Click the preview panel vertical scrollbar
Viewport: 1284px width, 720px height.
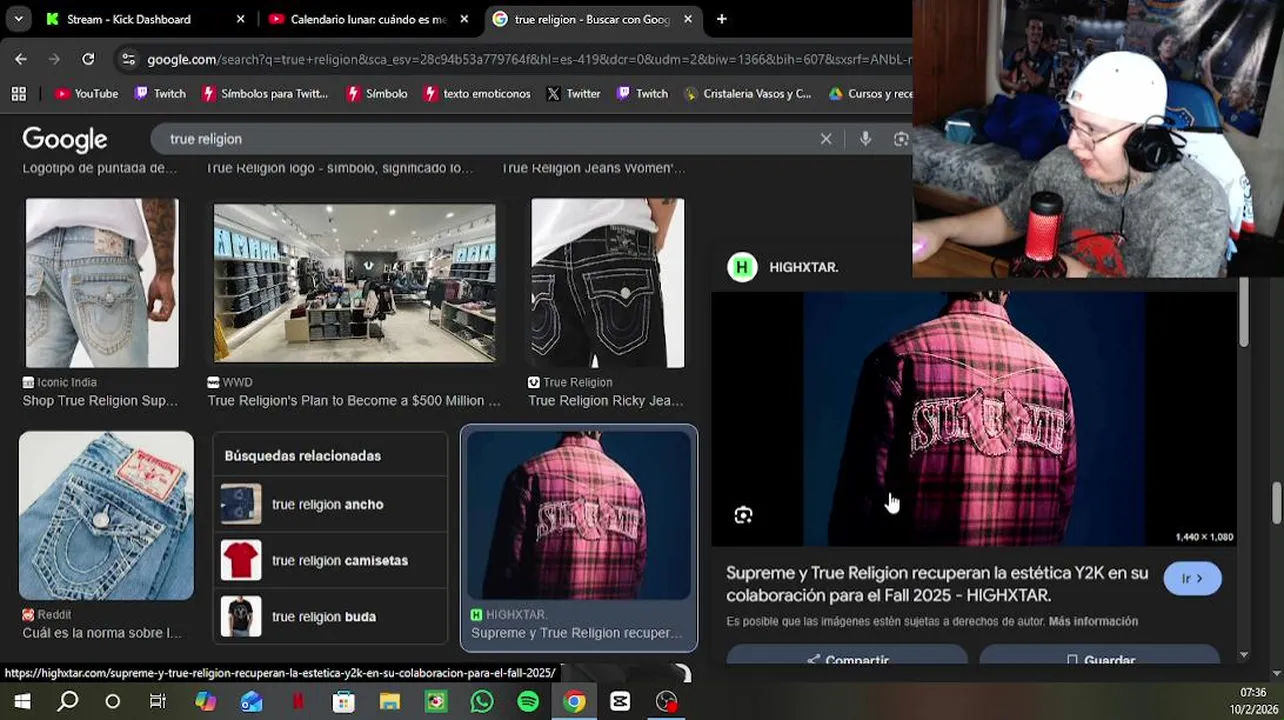(x=1243, y=314)
